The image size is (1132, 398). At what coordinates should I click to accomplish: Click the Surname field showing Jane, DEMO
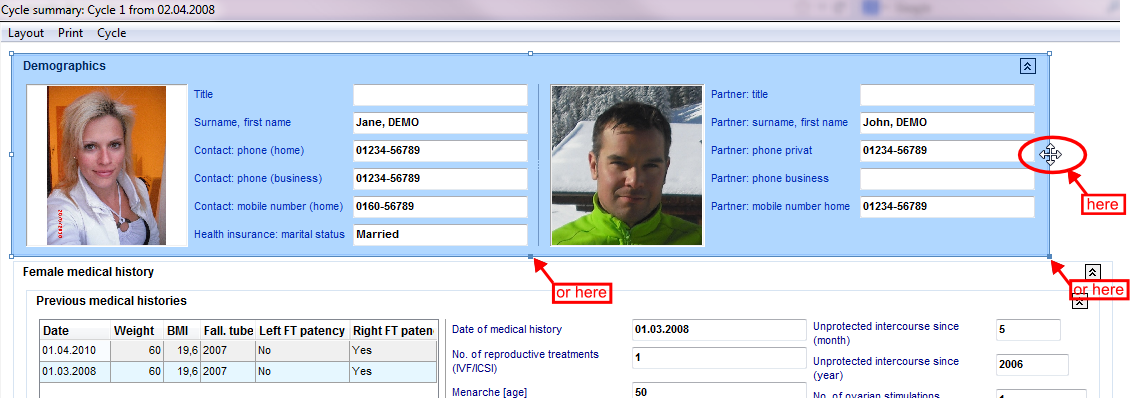[440, 123]
